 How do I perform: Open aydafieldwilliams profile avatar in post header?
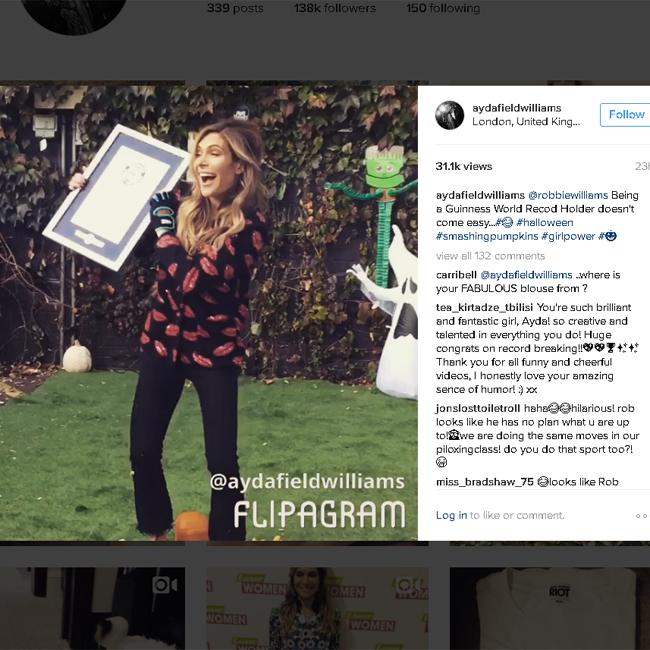click(449, 115)
